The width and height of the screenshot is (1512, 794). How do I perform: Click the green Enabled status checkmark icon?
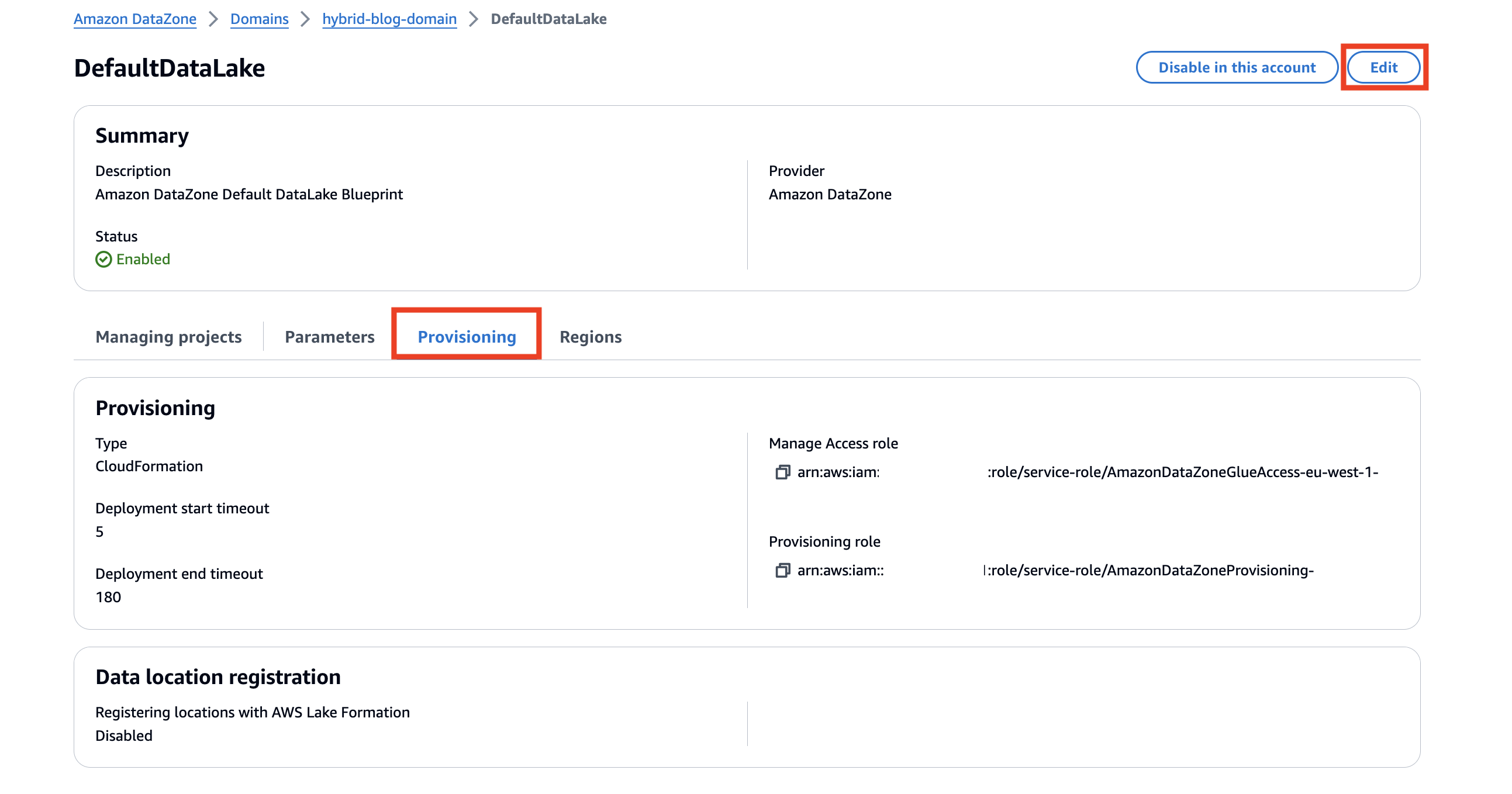pyautogui.click(x=103, y=259)
